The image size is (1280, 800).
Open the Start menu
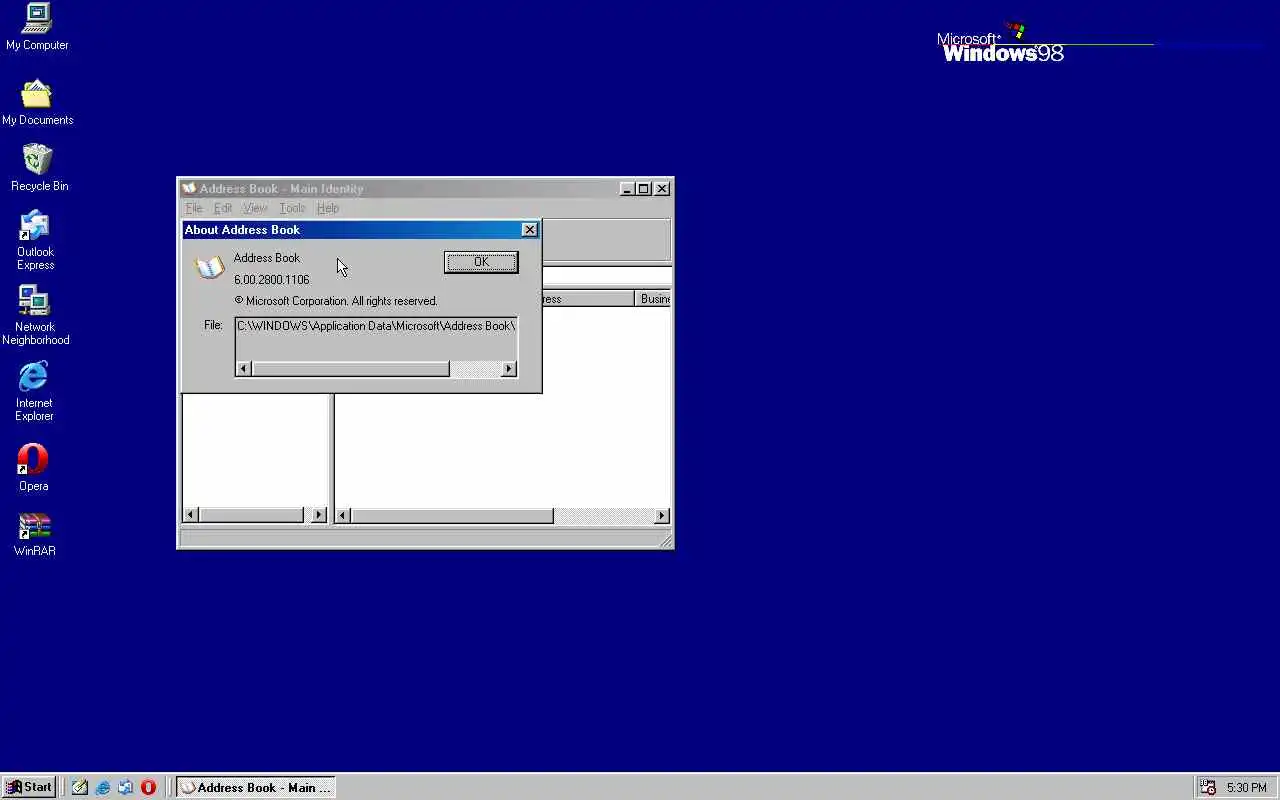tap(29, 787)
